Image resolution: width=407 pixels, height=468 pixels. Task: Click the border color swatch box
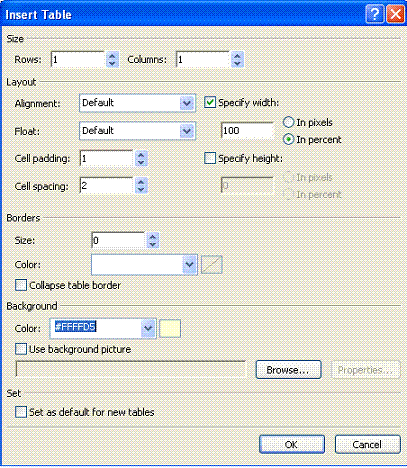tap(212, 265)
